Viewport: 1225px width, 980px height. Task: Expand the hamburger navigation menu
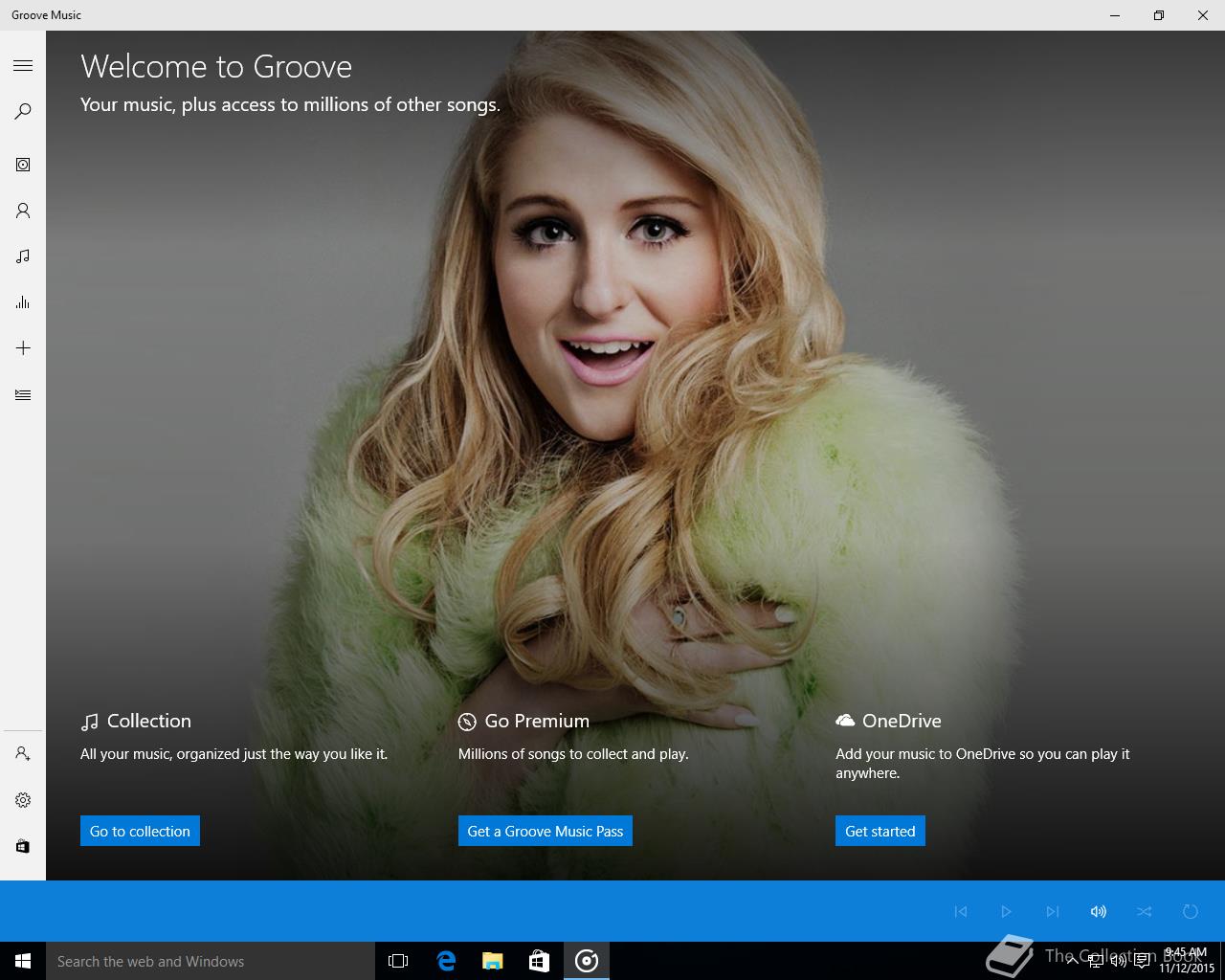point(23,65)
